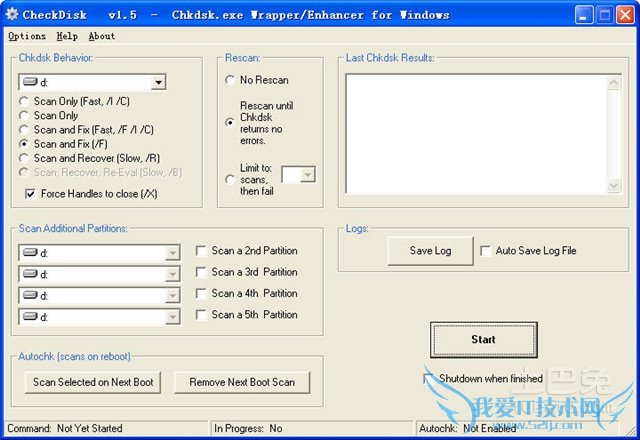Select Limit to scans, then fail

[x=231, y=179]
